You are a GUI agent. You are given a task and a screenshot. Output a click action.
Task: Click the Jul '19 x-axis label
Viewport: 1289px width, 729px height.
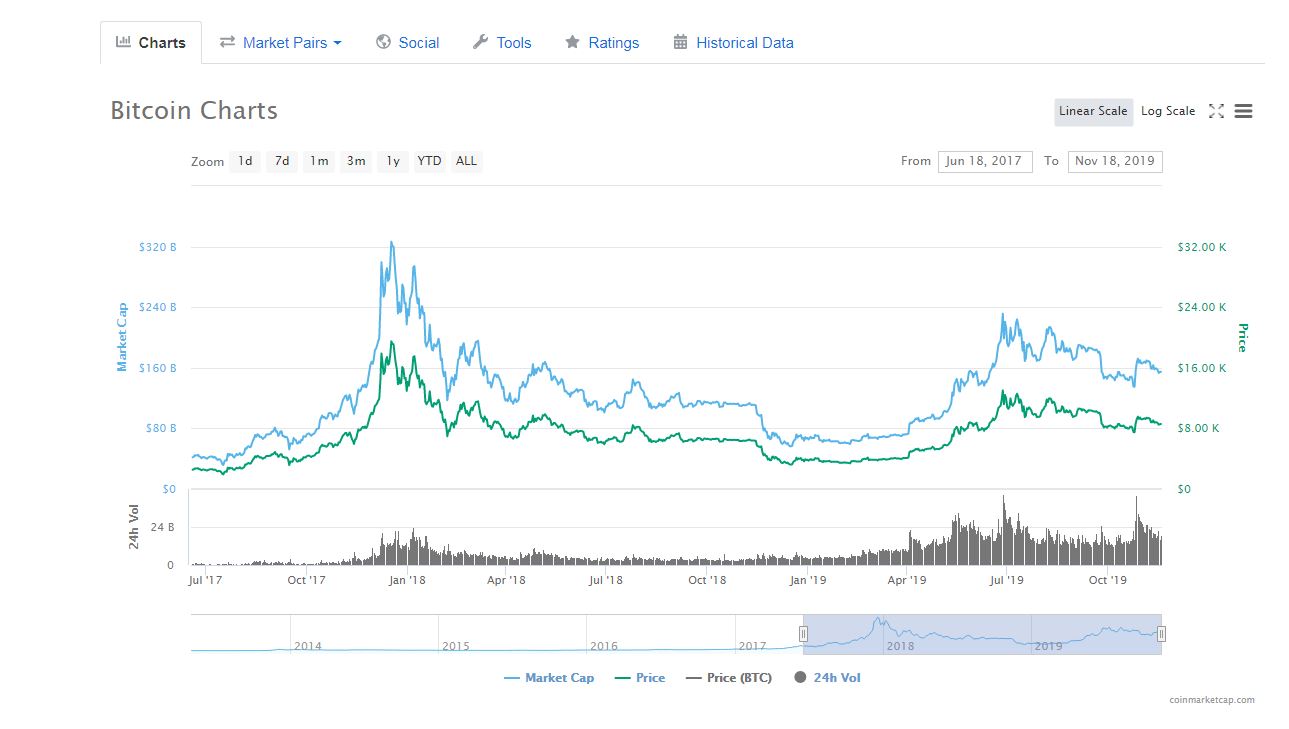coord(1006,580)
